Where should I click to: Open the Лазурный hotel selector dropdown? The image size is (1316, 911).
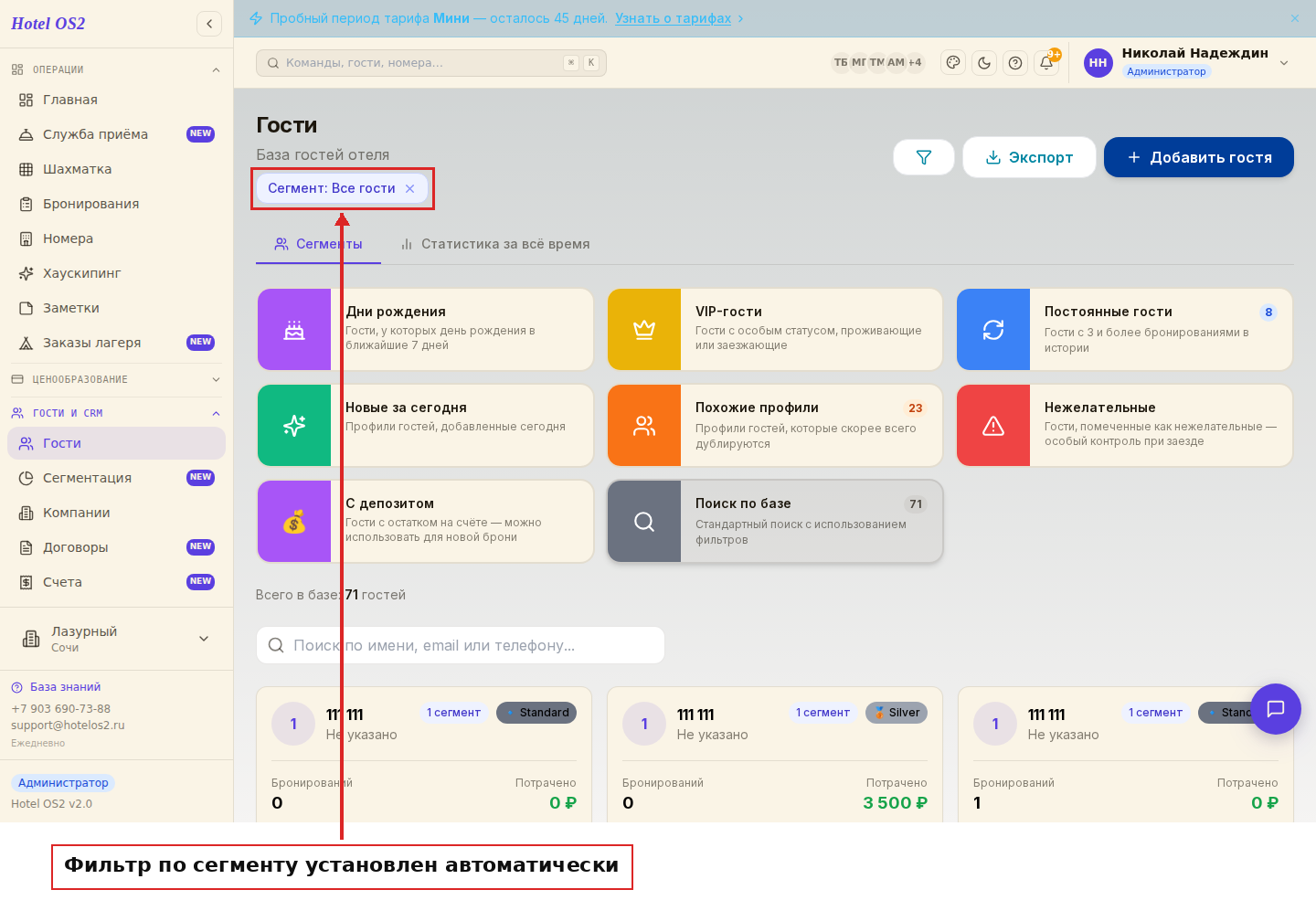[116, 639]
